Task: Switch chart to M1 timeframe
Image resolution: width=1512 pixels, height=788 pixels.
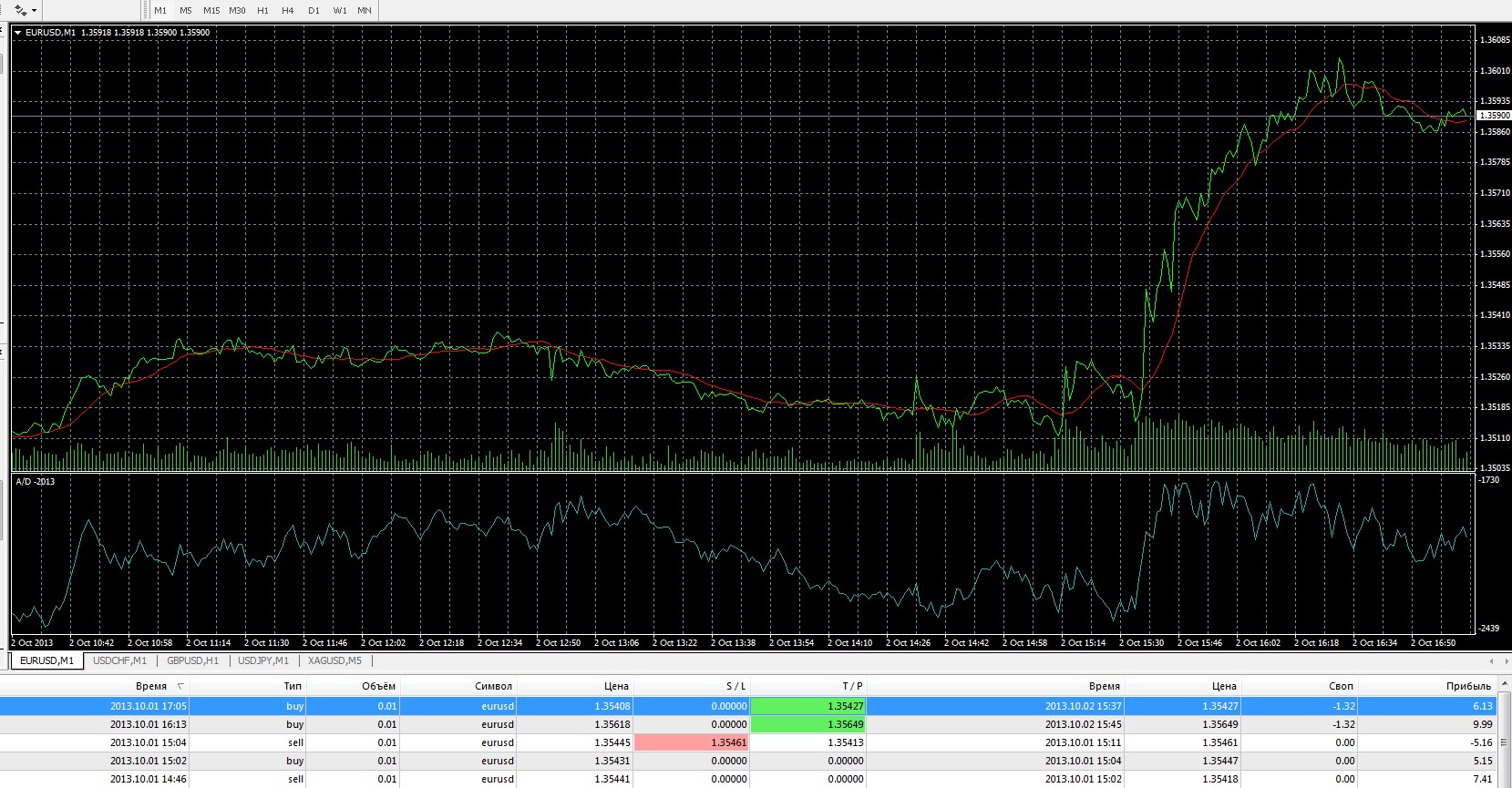Action: pos(160,10)
